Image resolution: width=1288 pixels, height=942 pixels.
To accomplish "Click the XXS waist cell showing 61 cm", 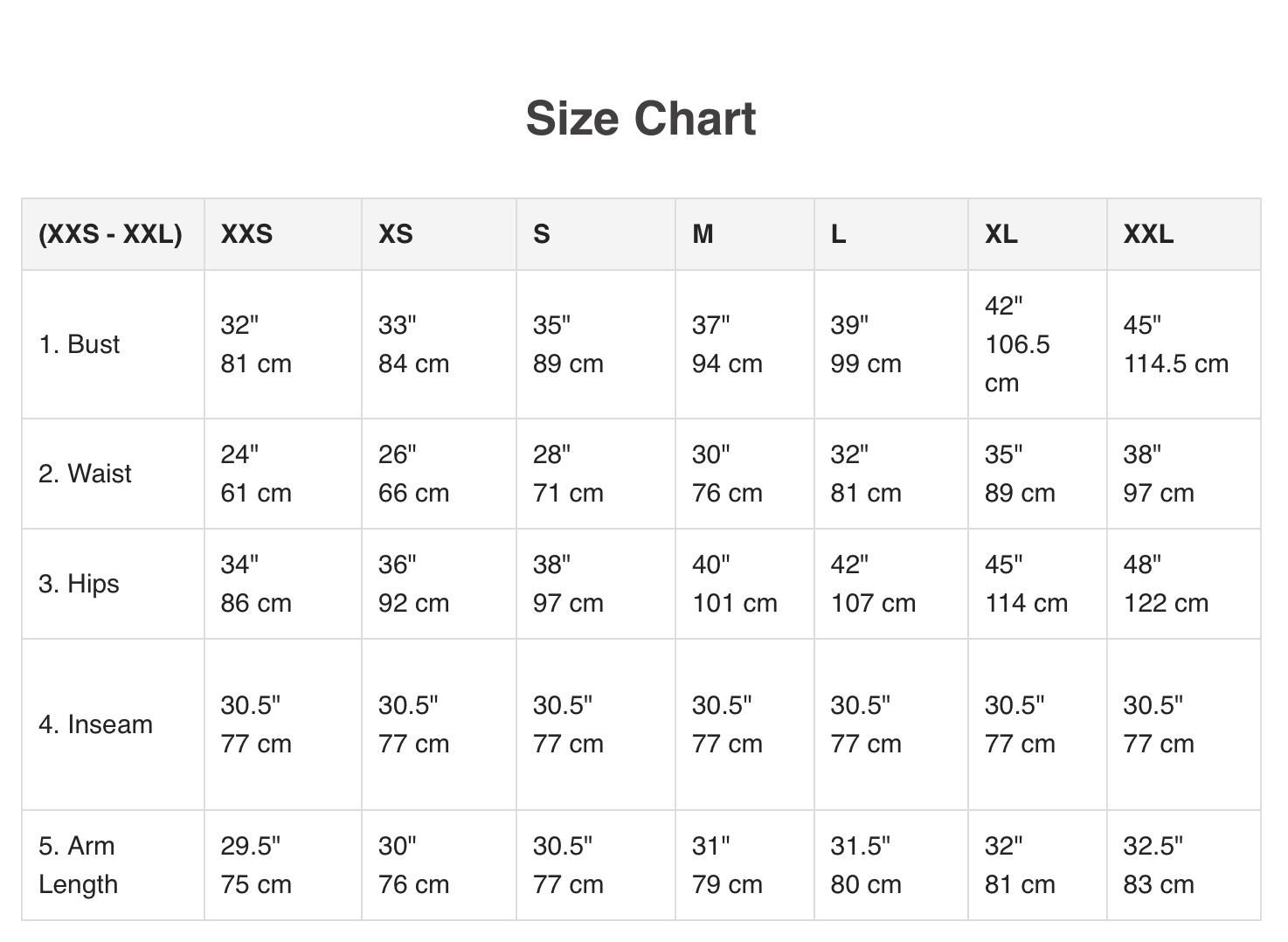I will coord(255,474).
